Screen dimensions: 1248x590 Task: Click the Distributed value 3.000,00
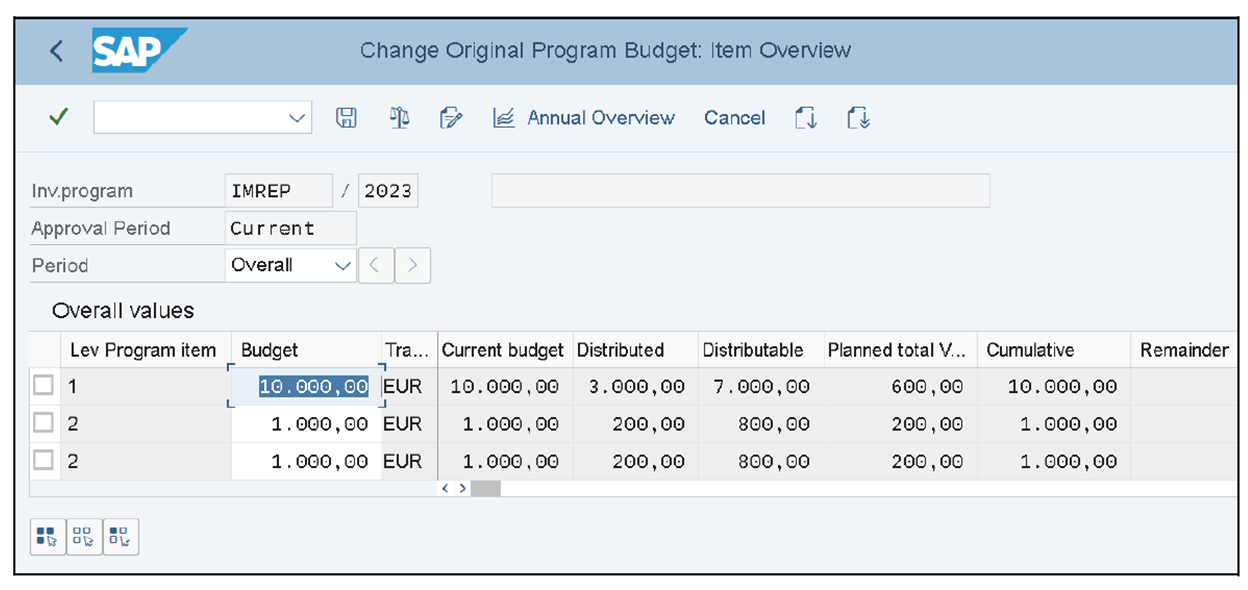pyautogui.click(x=636, y=386)
